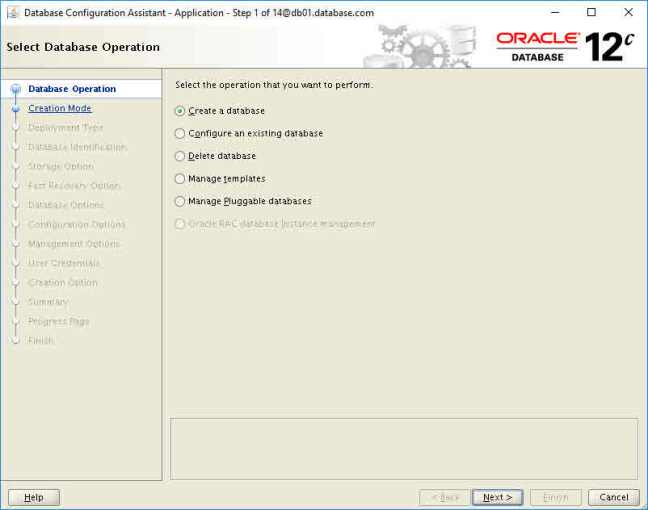Minimize the Database Configuration Assistant window
The height and width of the screenshot is (510, 648).
[x=554, y=13]
